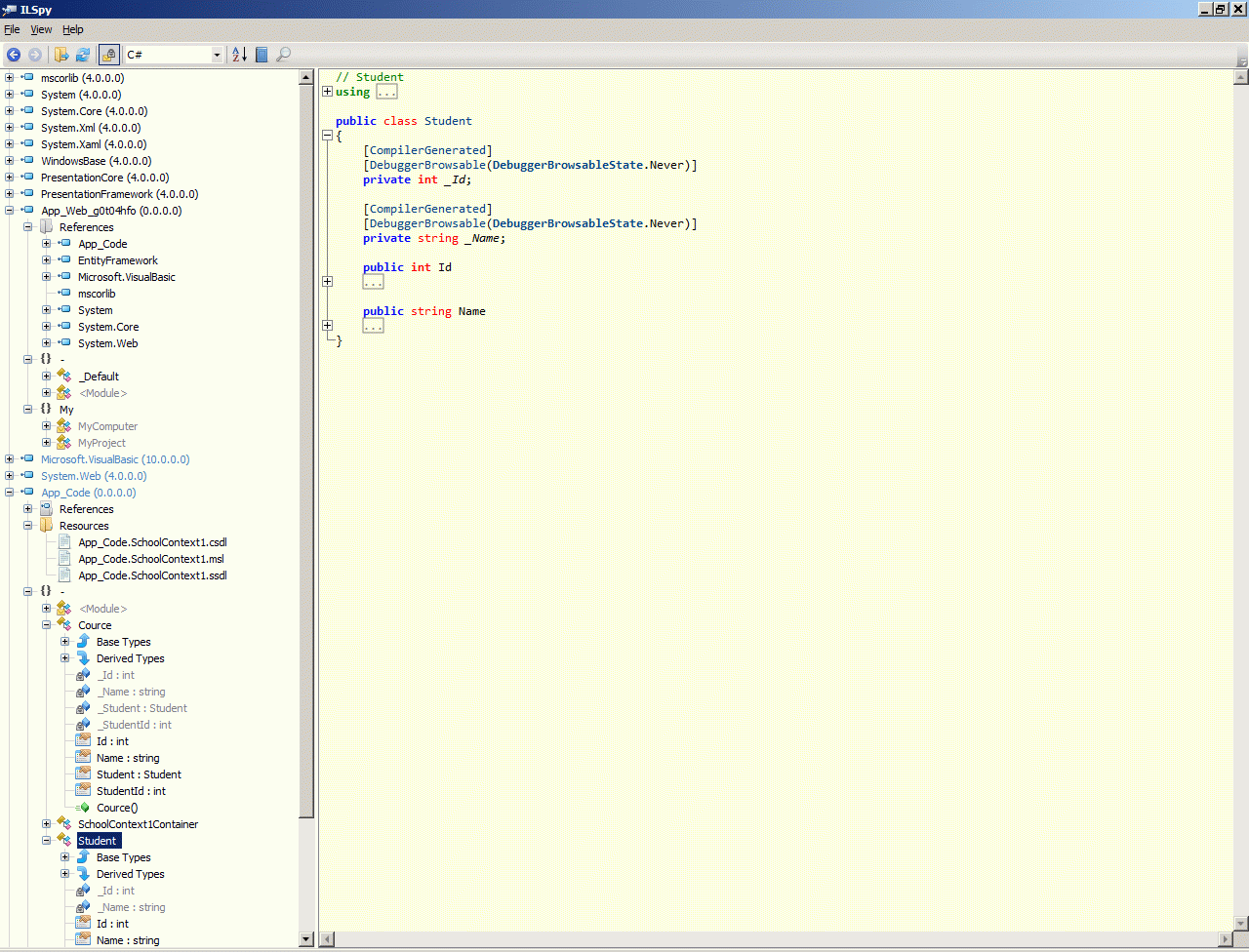Open the View menu
1249x952 pixels.
[41, 29]
